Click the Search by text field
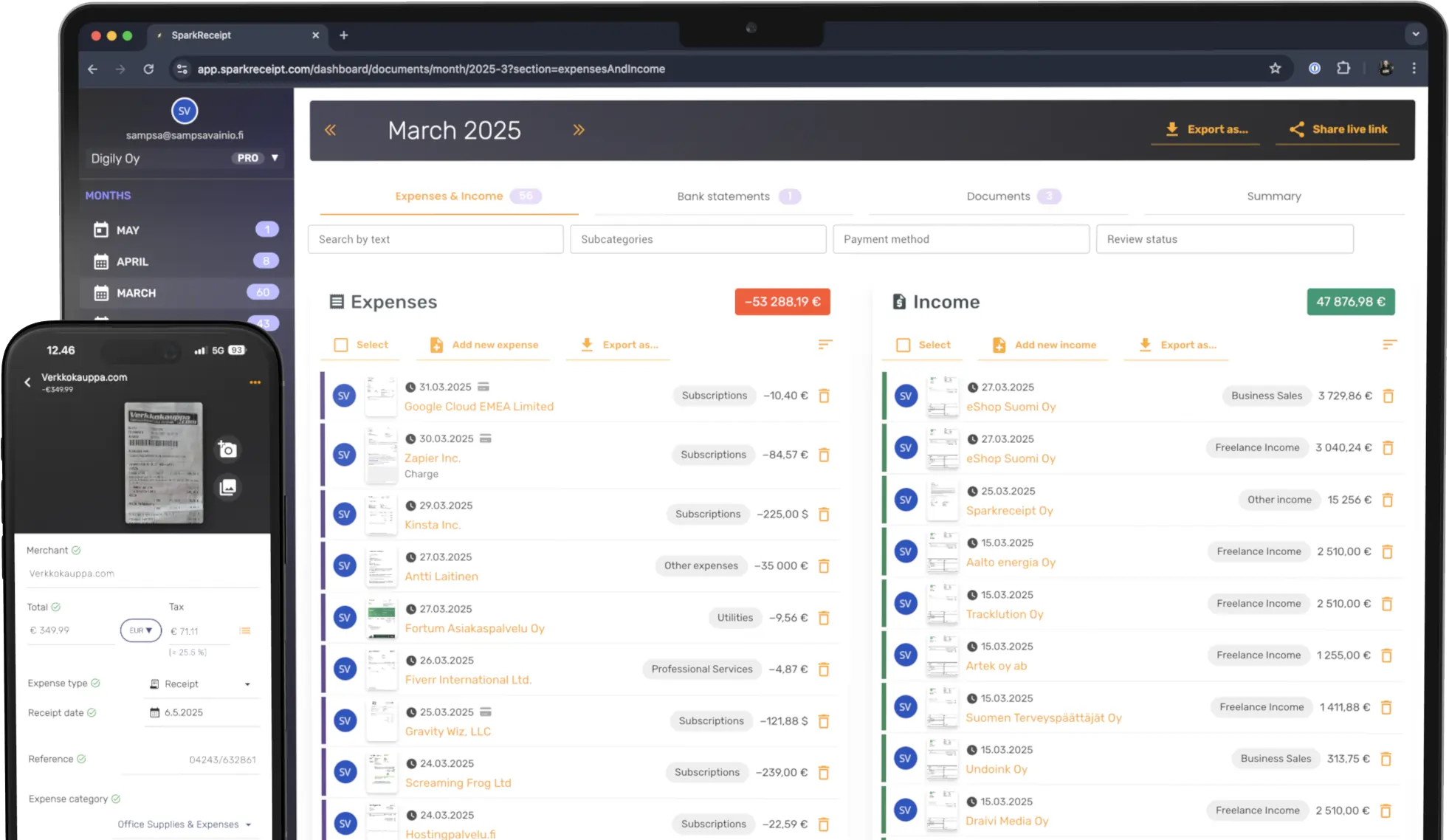Image resolution: width=1449 pixels, height=840 pixels. pyautogui.click(x=436, y=239)
